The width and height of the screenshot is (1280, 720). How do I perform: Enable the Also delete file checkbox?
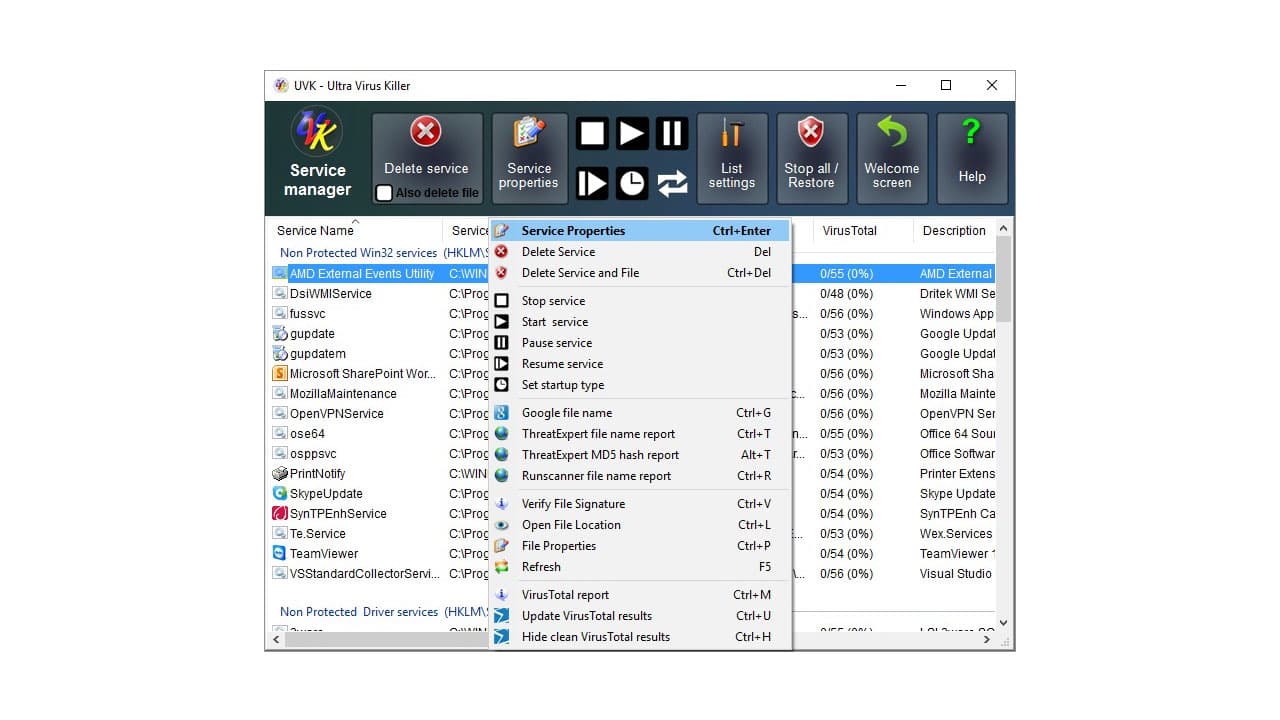point(384,193)
